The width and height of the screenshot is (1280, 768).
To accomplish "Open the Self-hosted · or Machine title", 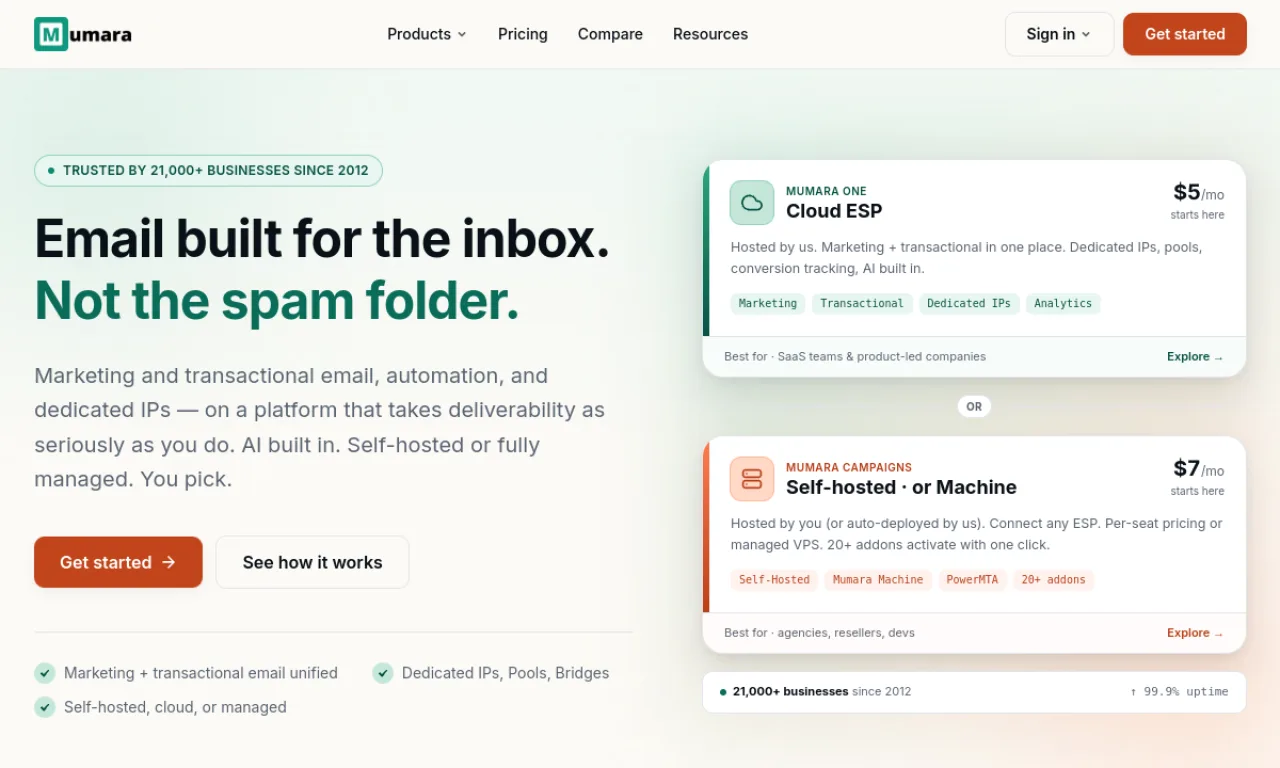I will [x=901, y=487].
